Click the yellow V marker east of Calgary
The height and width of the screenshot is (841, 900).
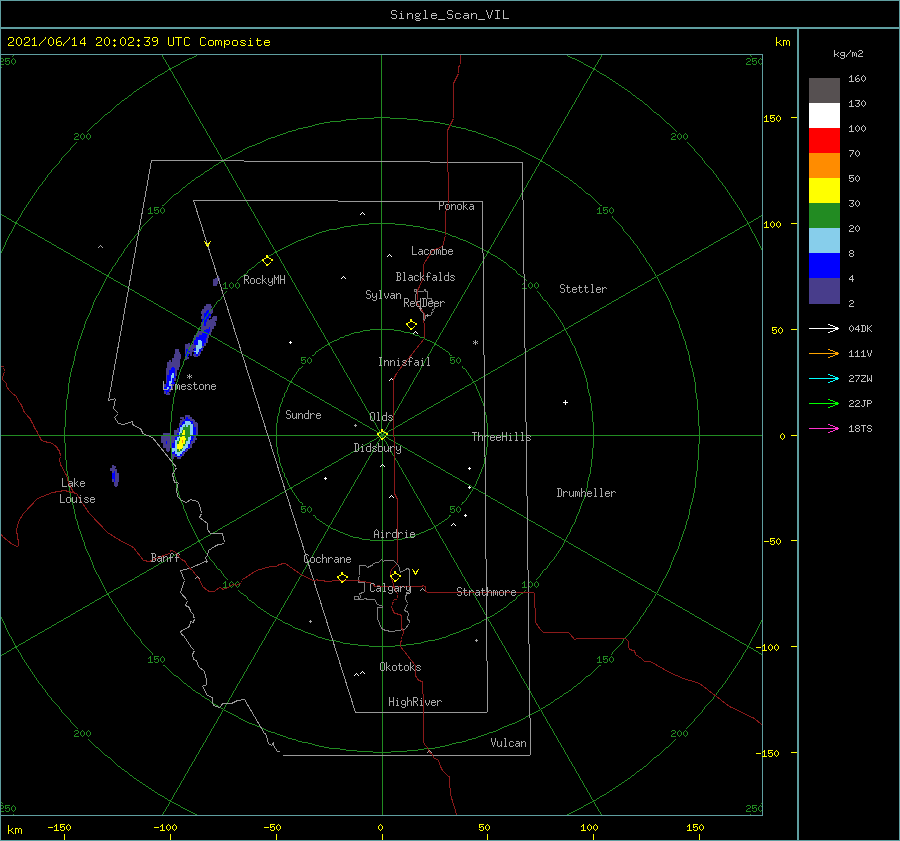pyautogui.click(x=416, y=572)
